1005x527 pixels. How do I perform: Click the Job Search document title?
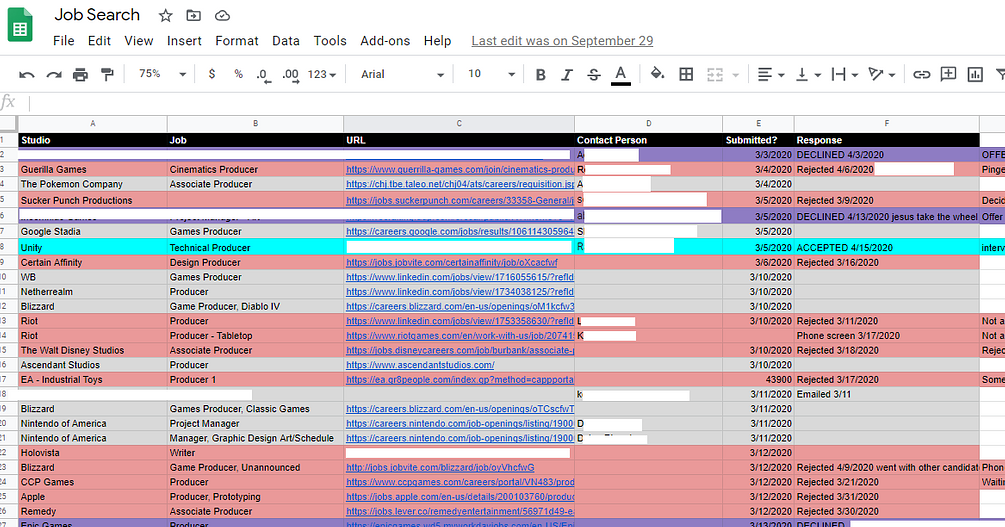tap(97, 15)
